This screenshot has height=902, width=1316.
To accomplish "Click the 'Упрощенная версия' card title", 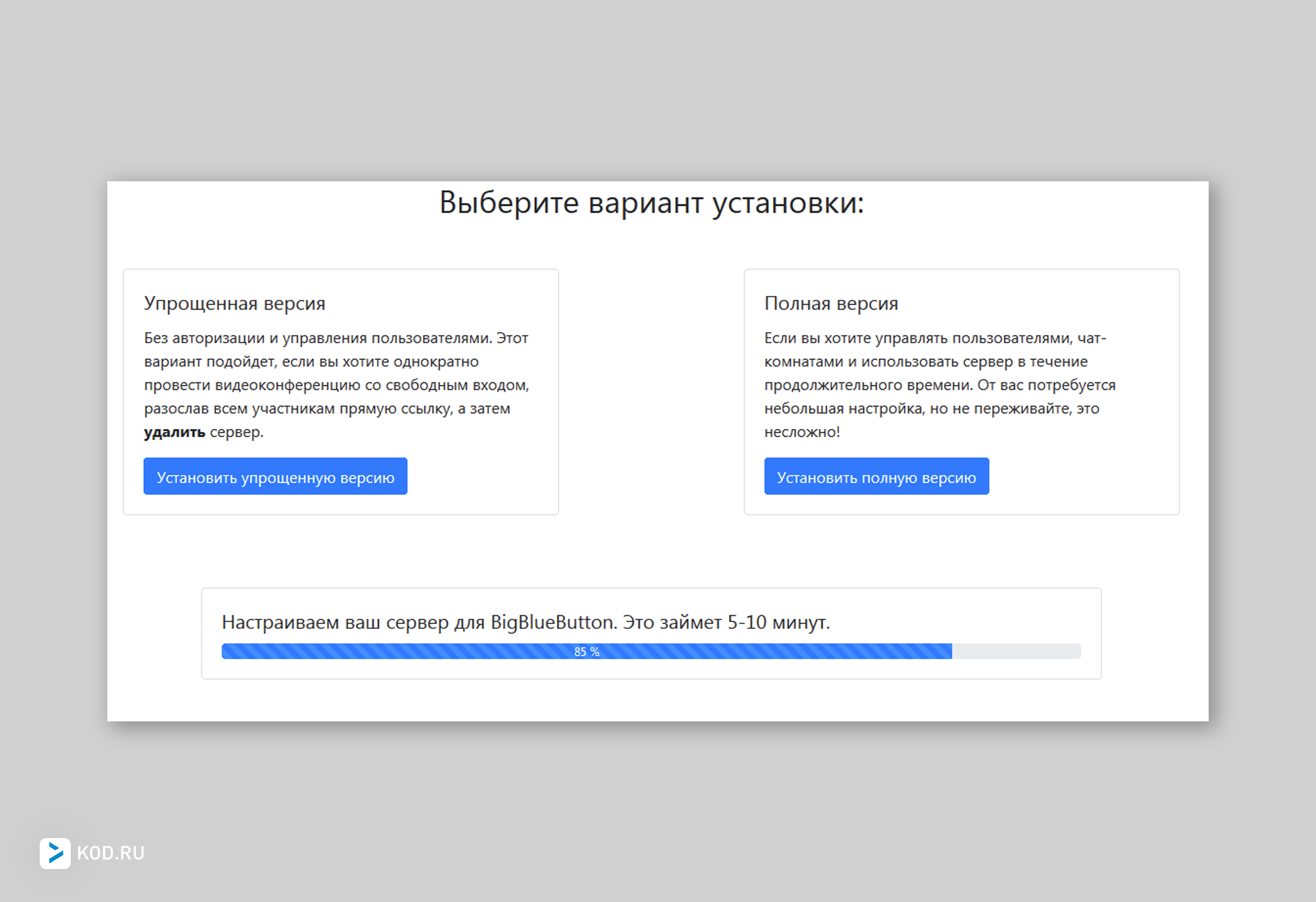I will [235, 304].
